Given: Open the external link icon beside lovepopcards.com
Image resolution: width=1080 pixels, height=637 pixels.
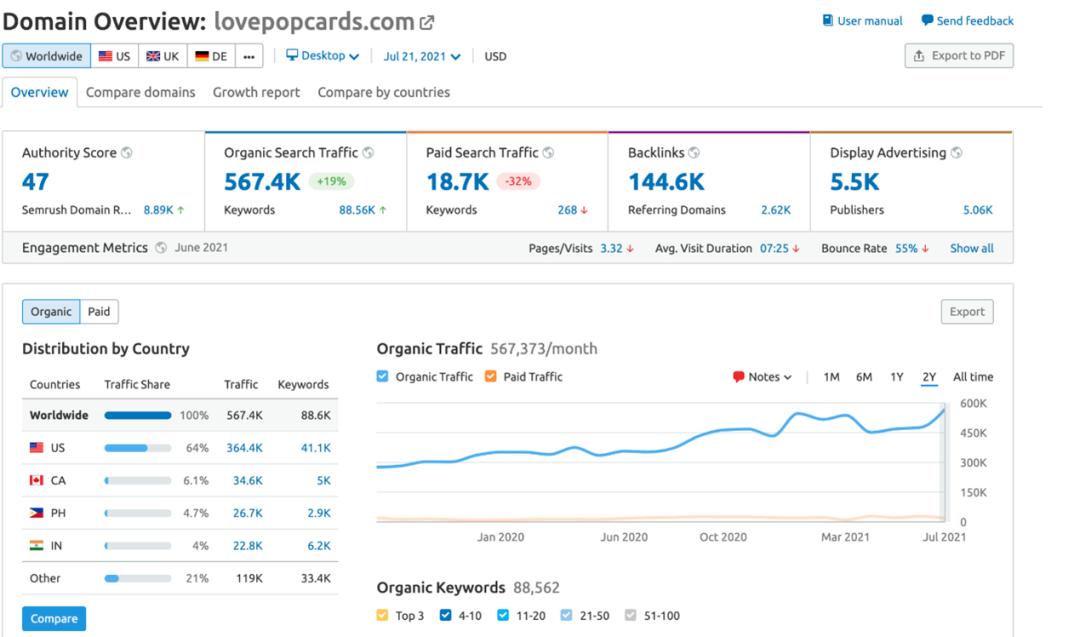Looking at the screenshot, I should pos(428,22).
